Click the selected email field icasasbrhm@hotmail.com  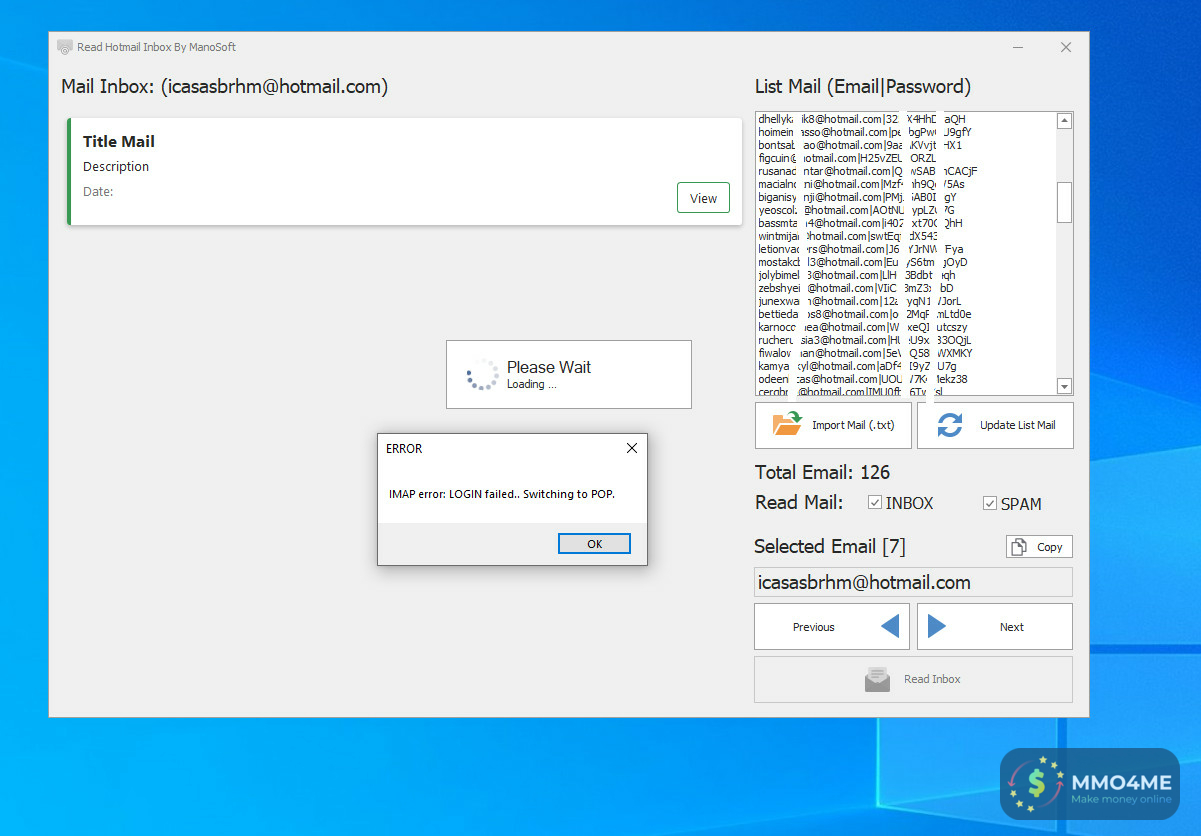[x=913, y=582]
